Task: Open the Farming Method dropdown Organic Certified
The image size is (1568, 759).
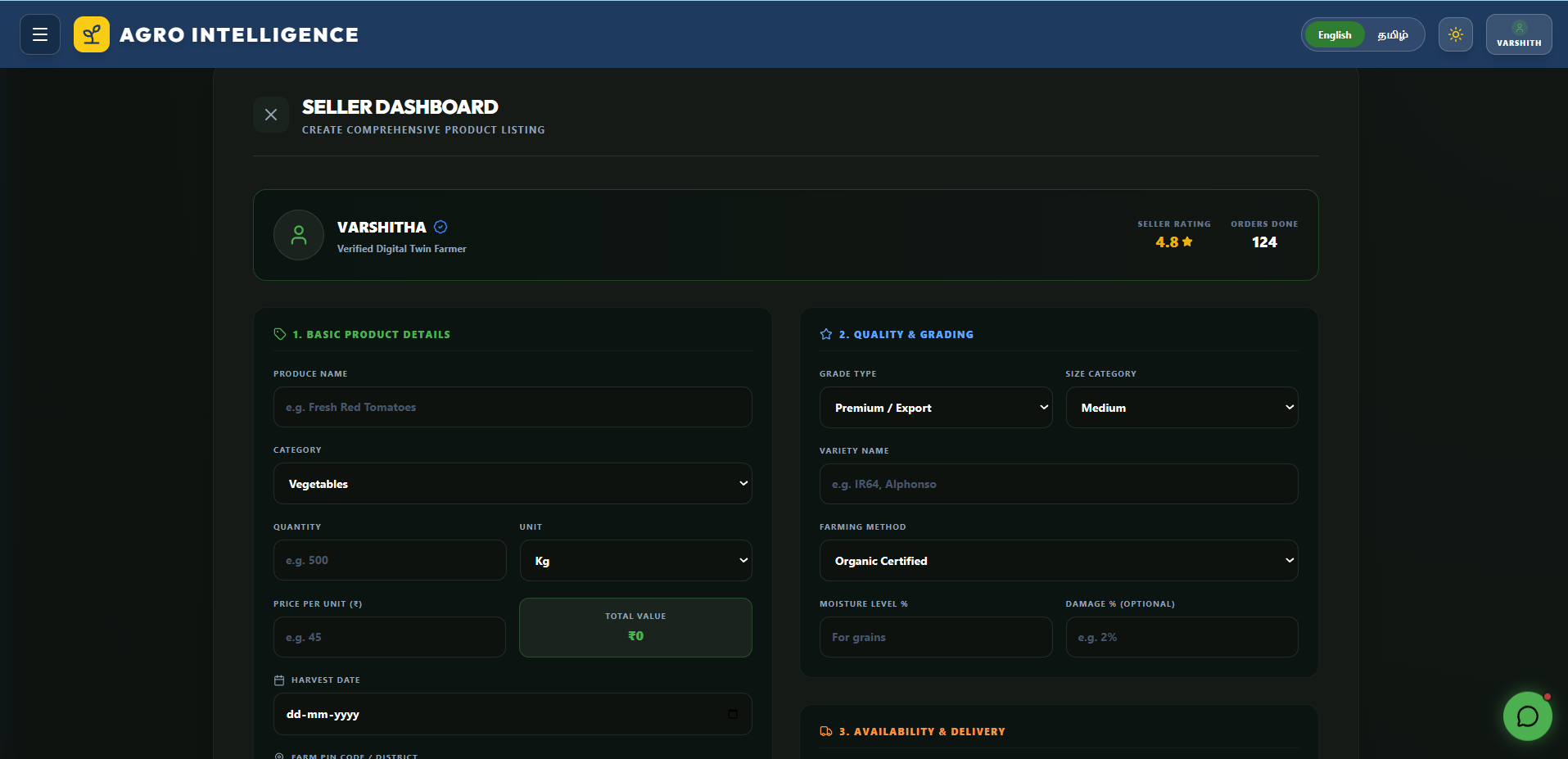Action: tap(1059, 561)
